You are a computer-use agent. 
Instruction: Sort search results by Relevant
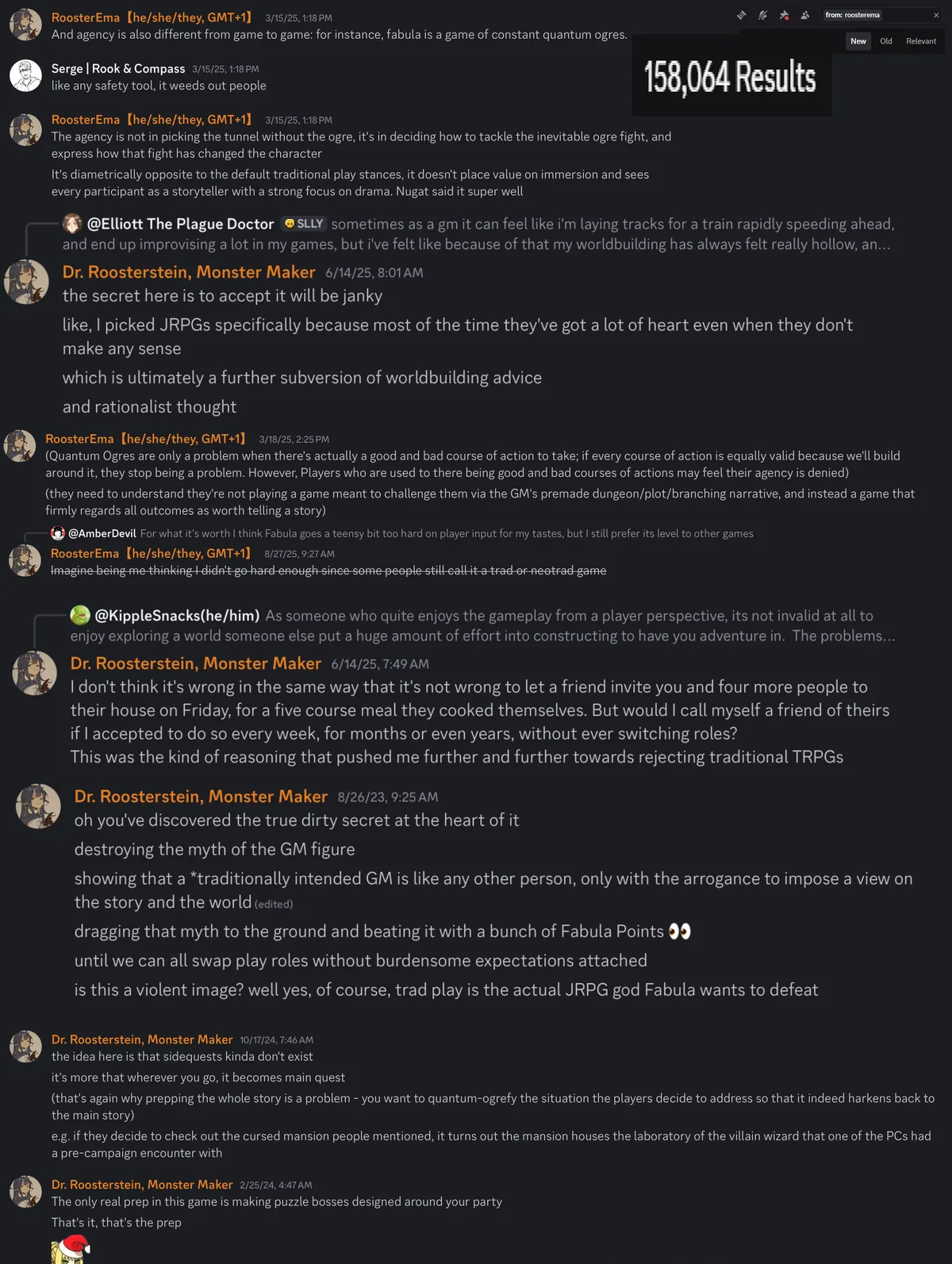[921, 41]
